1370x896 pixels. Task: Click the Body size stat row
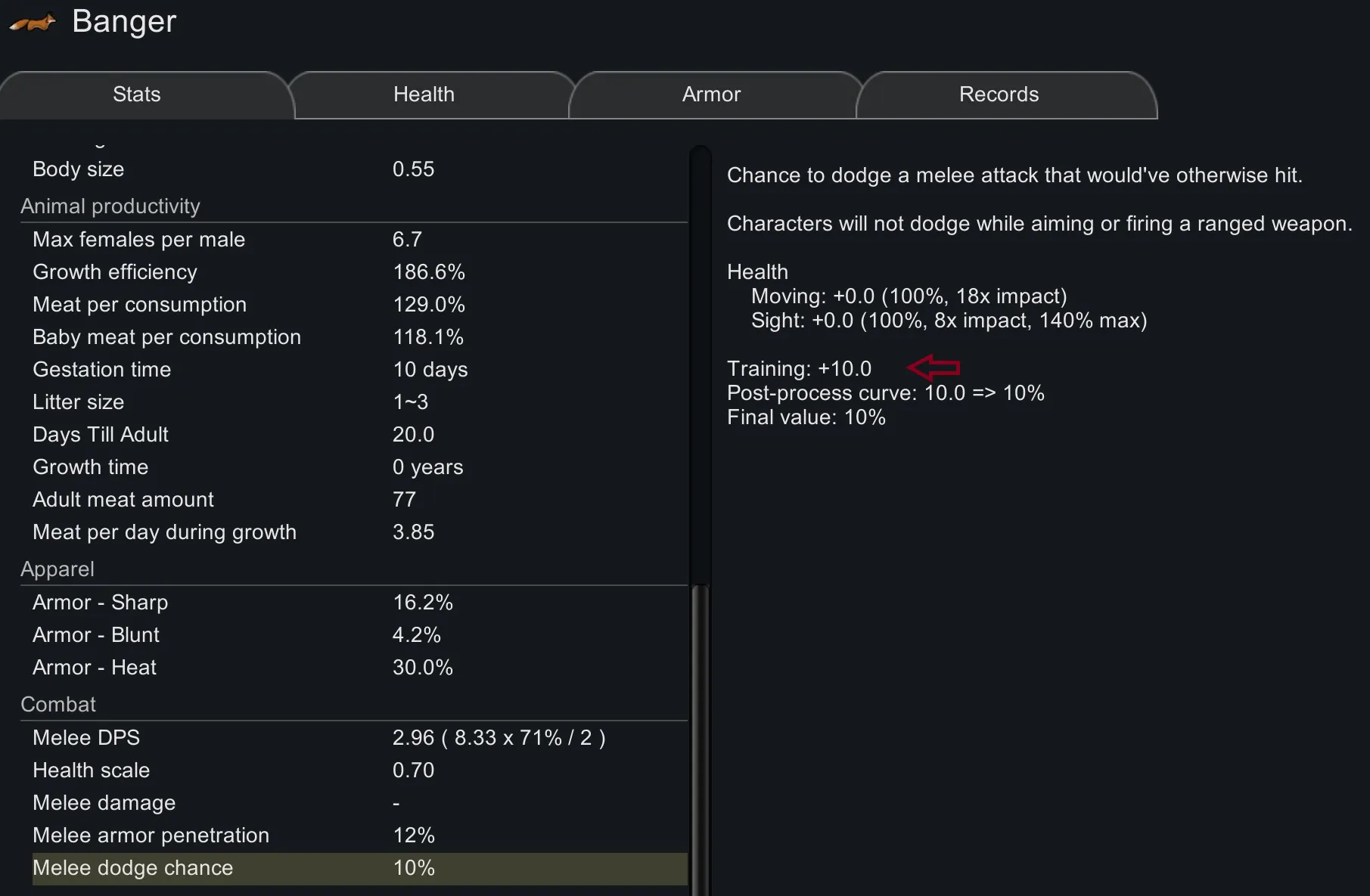click(x=359, y=169)
